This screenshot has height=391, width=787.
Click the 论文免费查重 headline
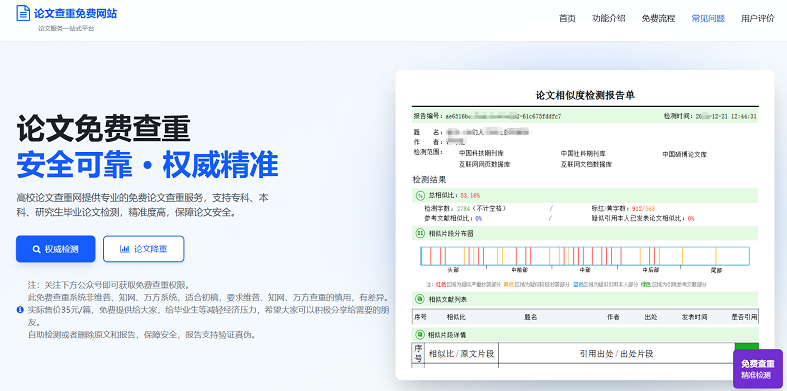pos(103,129)
